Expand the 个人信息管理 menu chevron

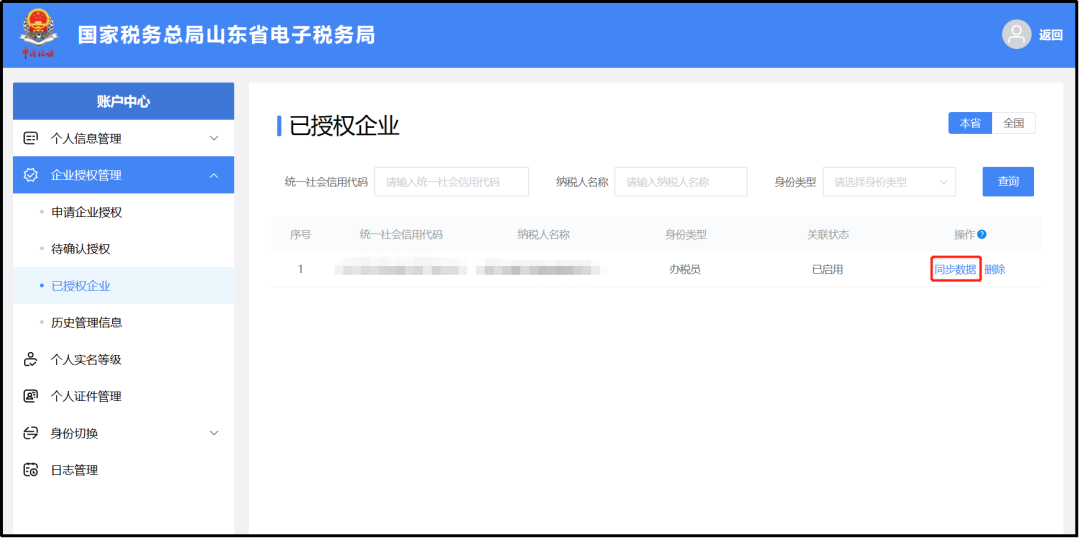[213, 138]
